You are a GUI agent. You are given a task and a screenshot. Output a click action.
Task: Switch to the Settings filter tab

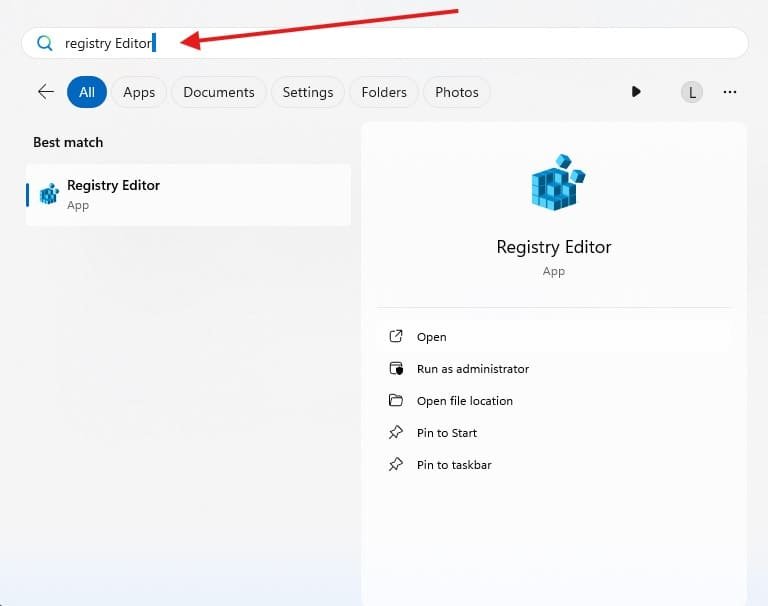pos(308,92)
